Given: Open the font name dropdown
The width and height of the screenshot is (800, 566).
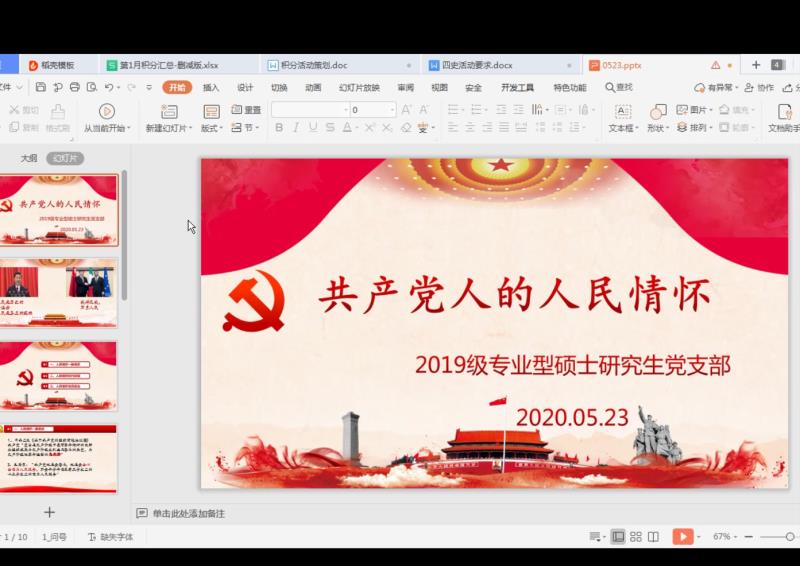Looking at the screenshot, I should pos(343,110).
